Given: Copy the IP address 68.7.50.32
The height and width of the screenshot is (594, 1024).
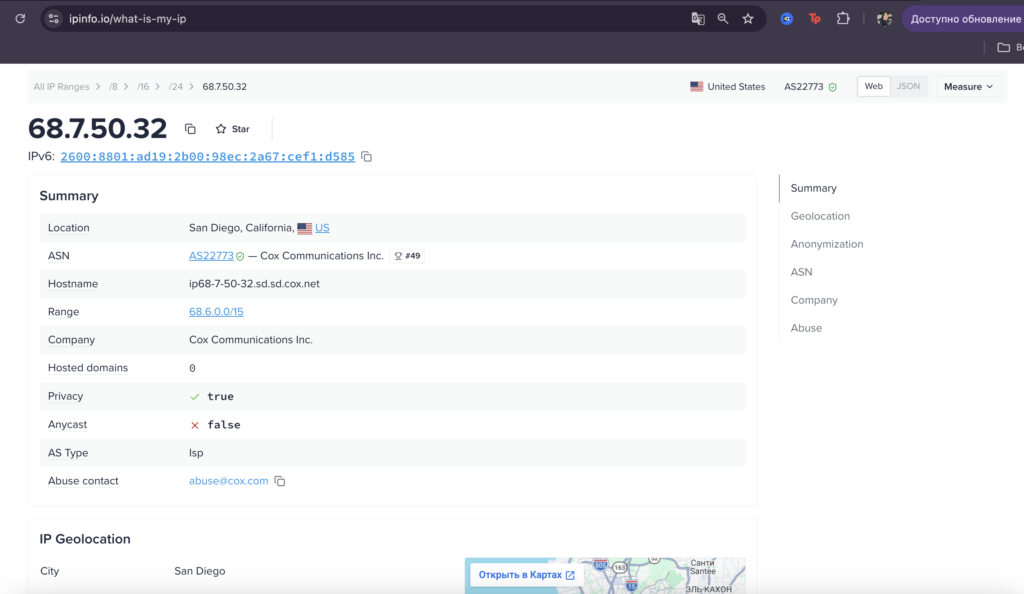Looking at the screenshot, I should [x=190, y=129].
